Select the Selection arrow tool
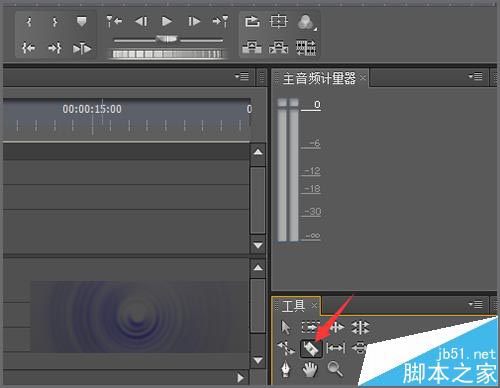500x388 pixels. (286, 327)
